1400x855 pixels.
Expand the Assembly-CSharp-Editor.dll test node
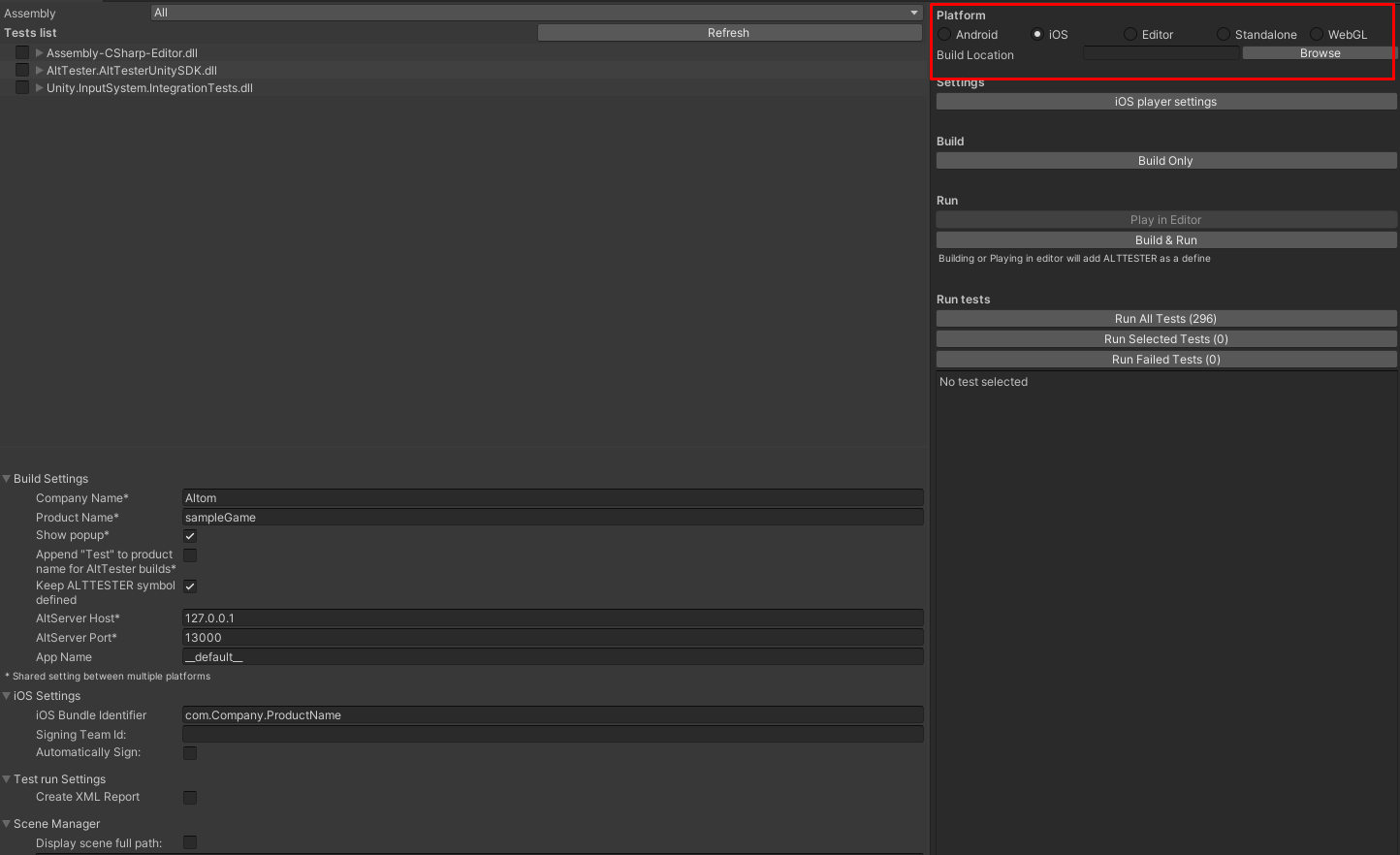40,53
